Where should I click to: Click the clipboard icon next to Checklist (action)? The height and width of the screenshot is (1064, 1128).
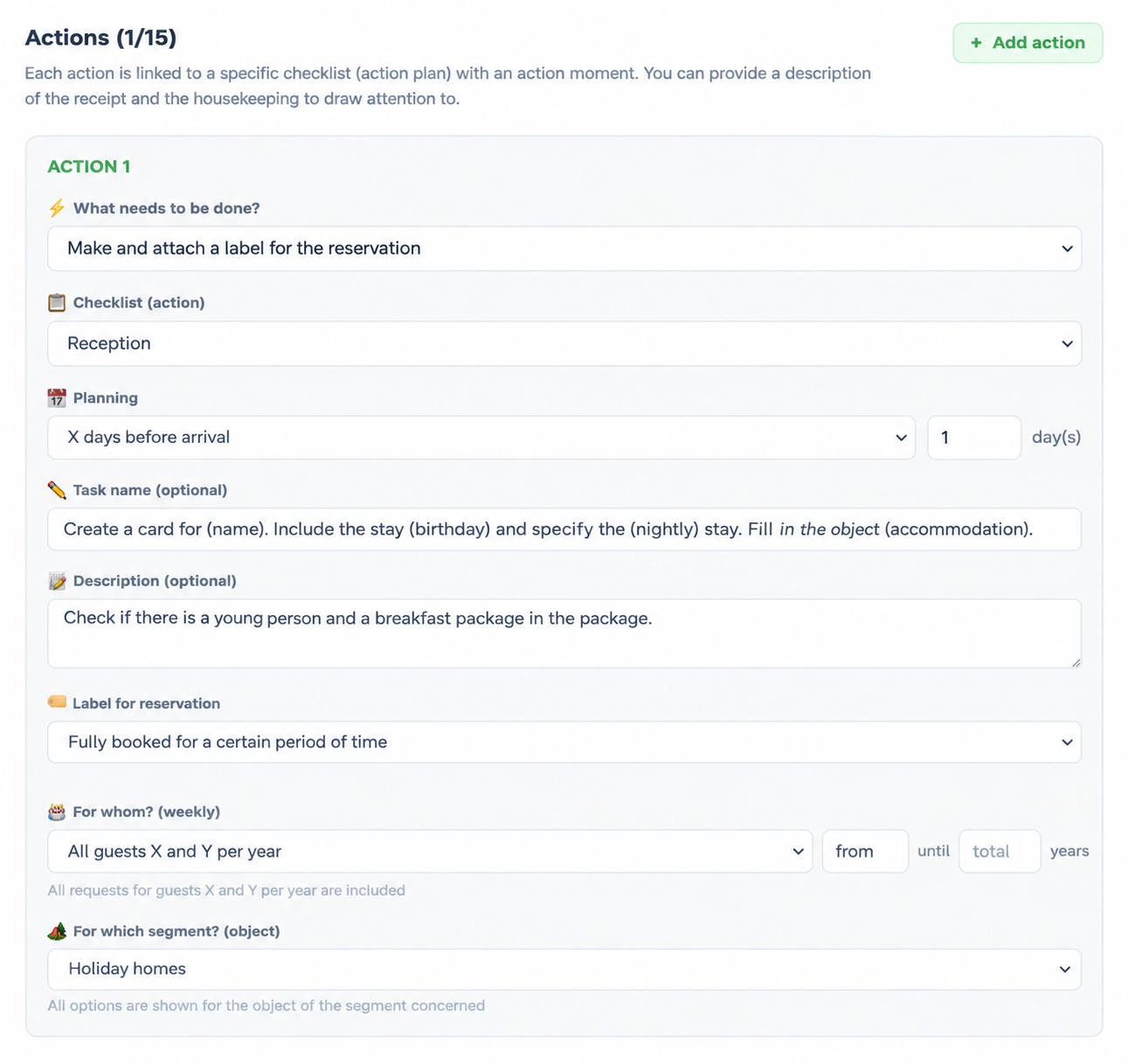coord(57,302)
